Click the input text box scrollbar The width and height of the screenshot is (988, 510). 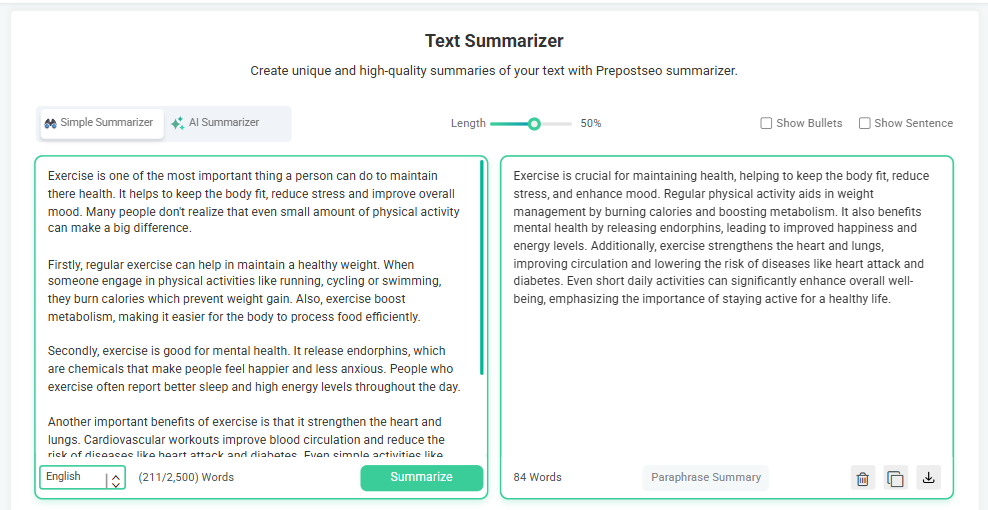coord(482,267)
